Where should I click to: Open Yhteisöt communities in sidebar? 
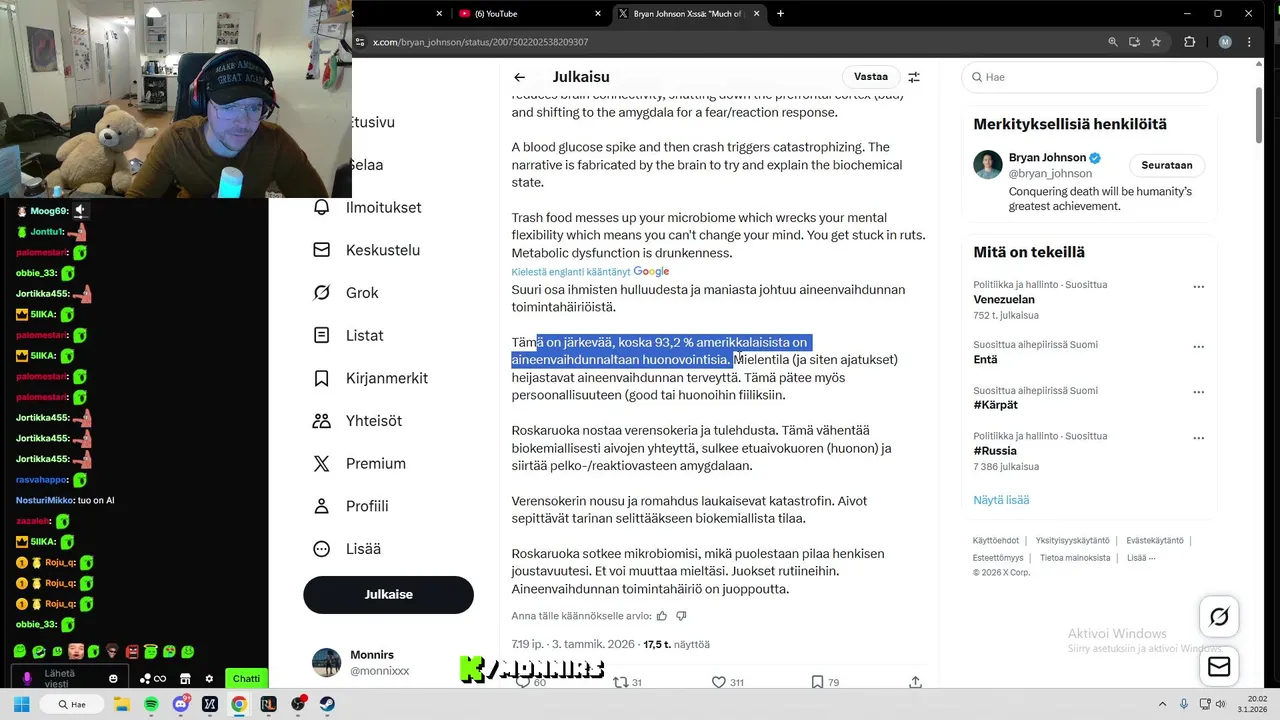click(x=359, y=421)
